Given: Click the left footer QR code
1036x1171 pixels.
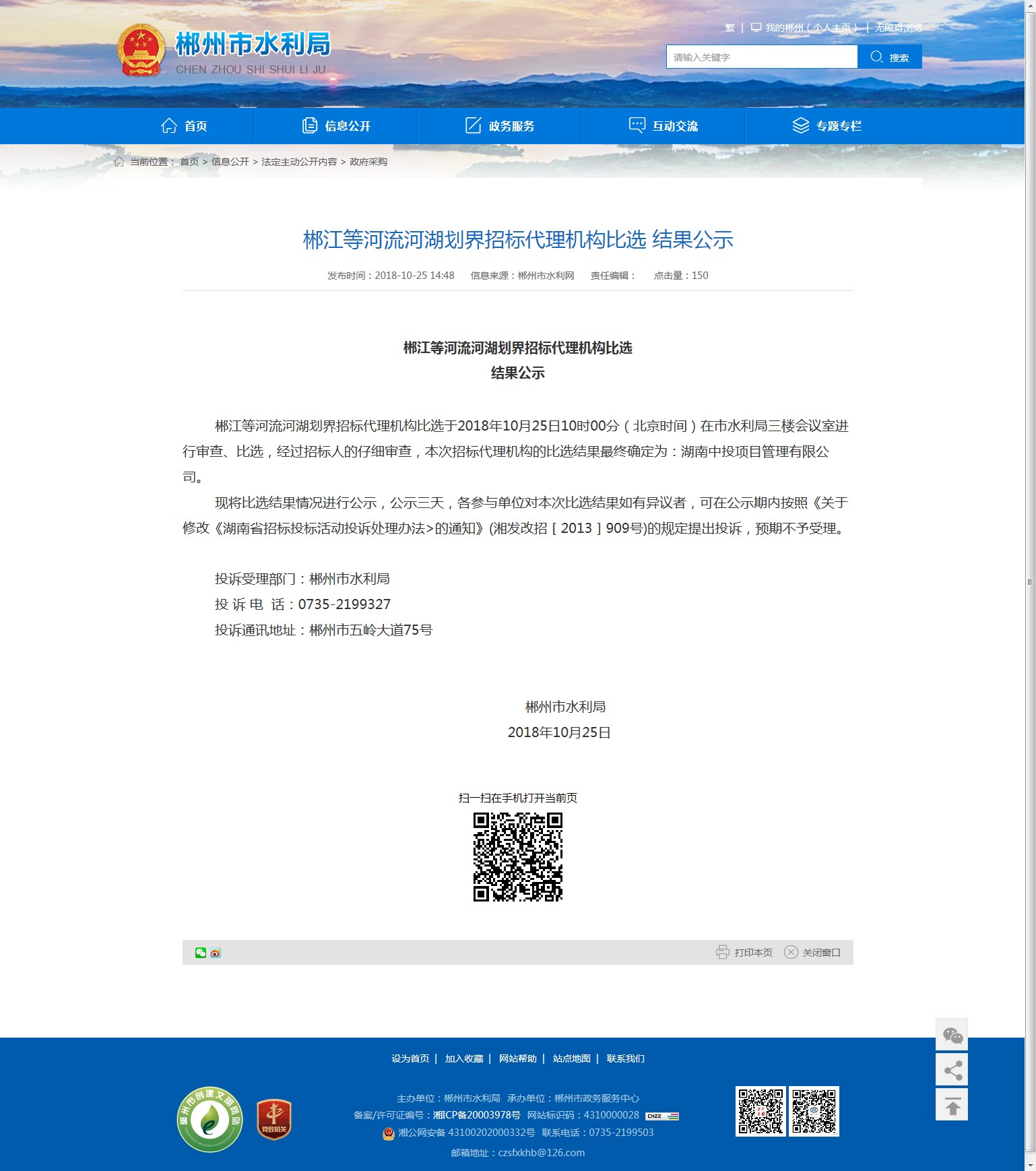Looking at the screenshot, I should coord(760,1111).
